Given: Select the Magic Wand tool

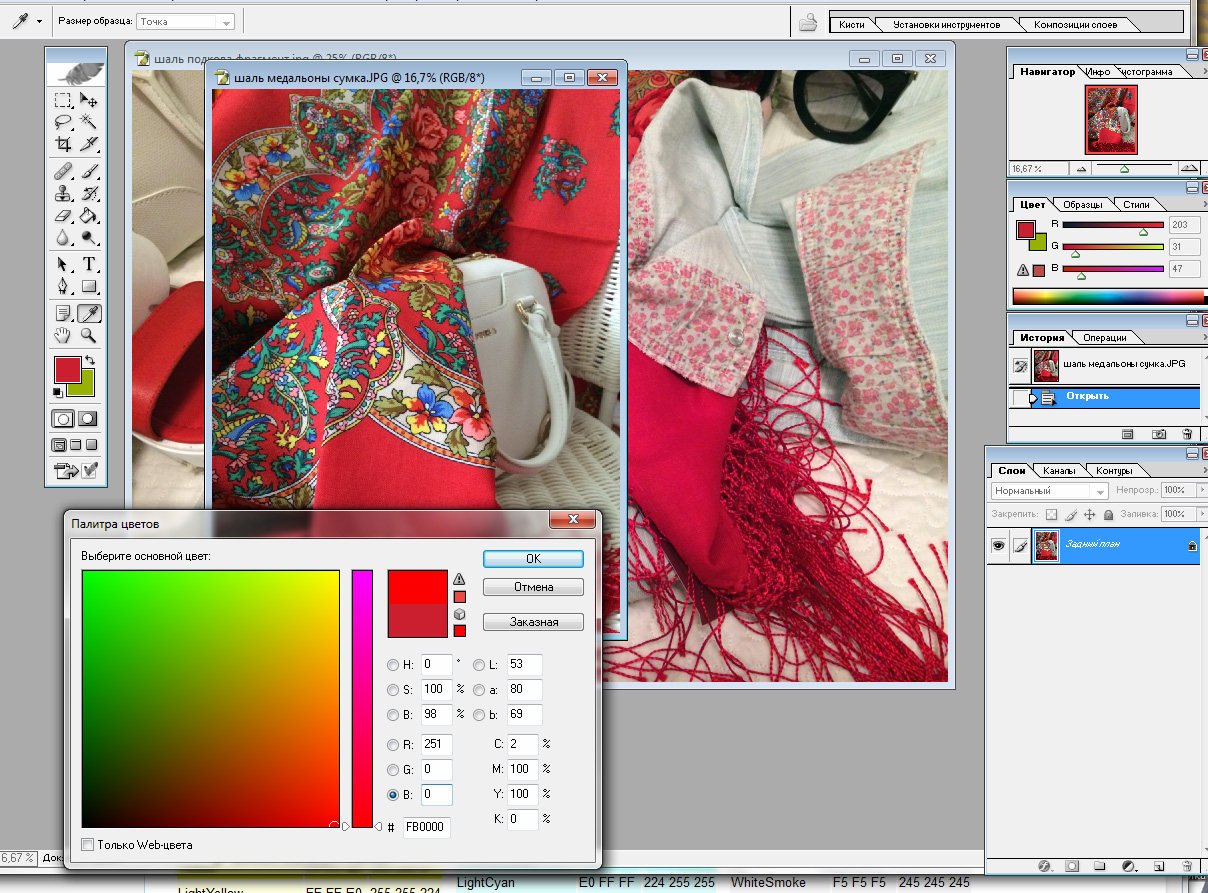Looking at the screenshot, I should tap(89, 122).
